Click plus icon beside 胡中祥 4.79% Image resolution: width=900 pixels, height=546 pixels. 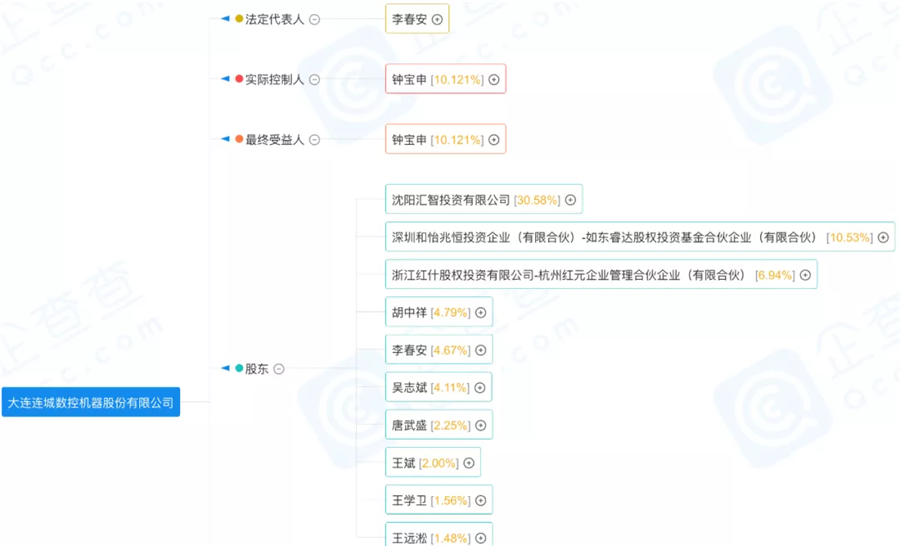coord(480,313)
